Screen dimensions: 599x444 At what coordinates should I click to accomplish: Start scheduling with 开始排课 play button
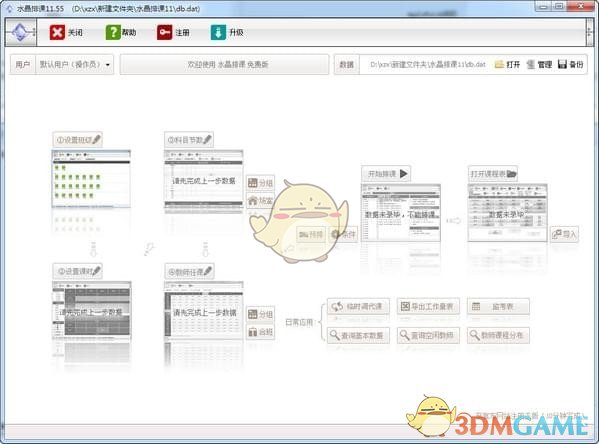386,174
